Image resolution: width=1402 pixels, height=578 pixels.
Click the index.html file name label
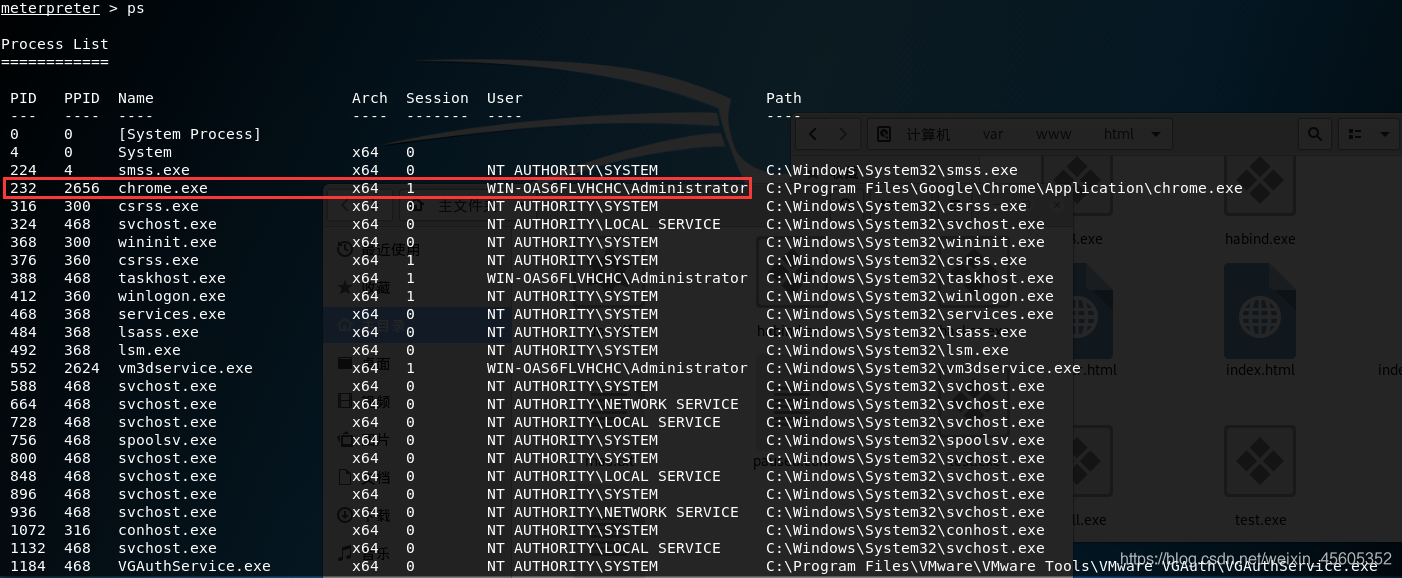1260,370
